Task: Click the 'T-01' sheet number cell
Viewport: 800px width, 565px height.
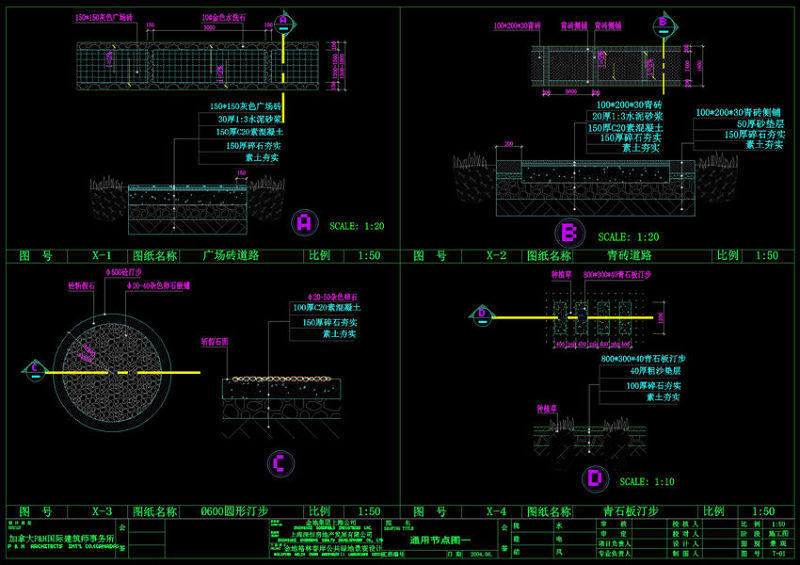Action: click(779, 553)
